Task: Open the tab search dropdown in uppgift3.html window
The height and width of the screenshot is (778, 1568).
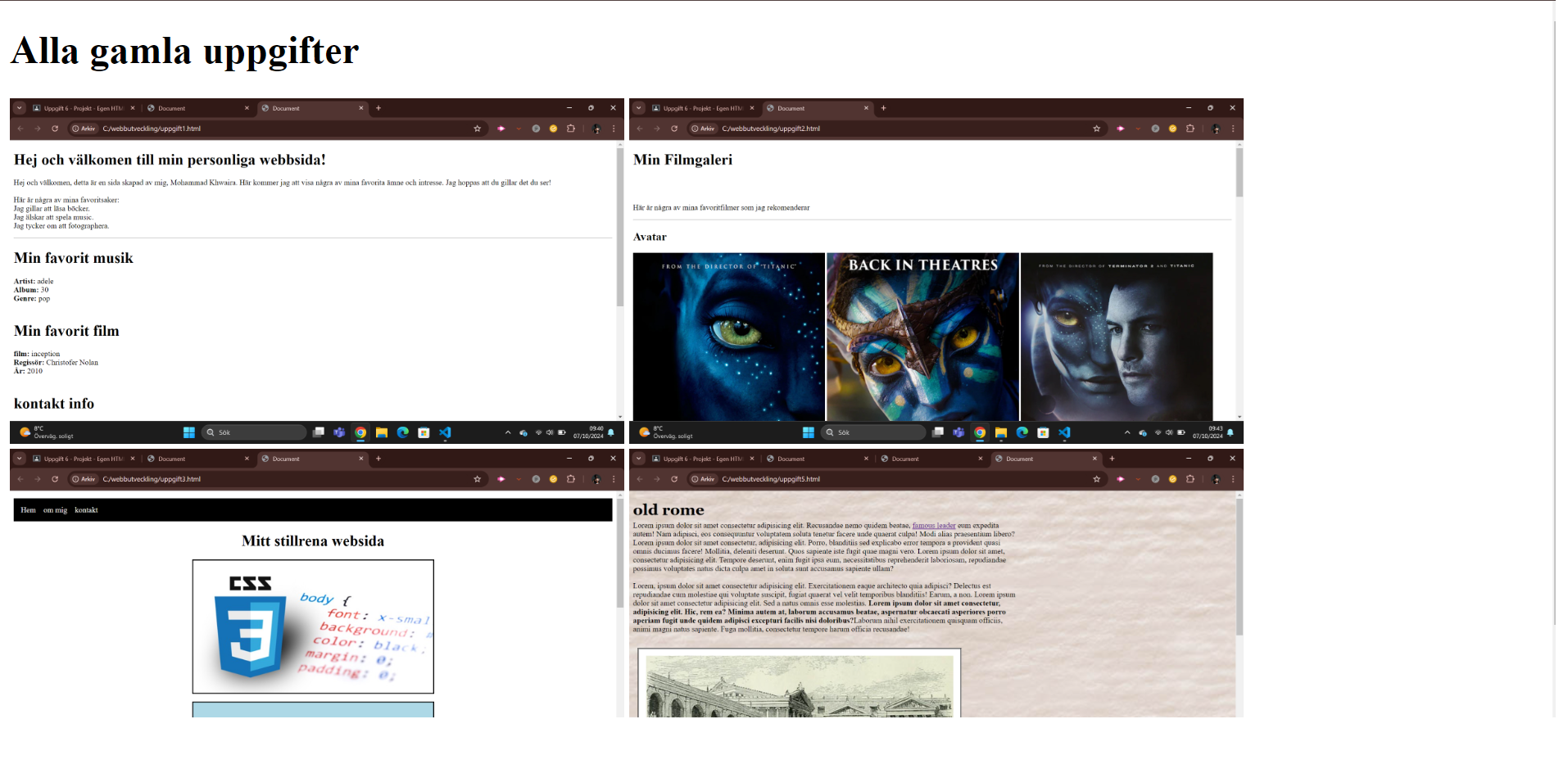Action: (20, 459)
